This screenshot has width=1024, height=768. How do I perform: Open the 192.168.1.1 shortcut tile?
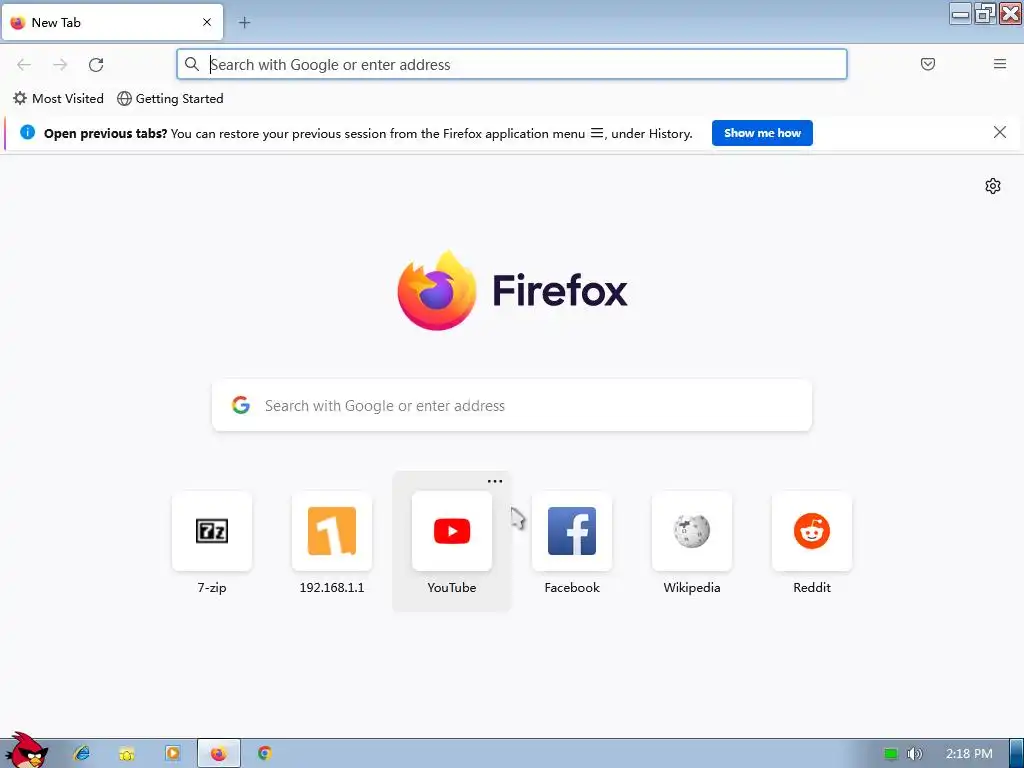[332, 531]
